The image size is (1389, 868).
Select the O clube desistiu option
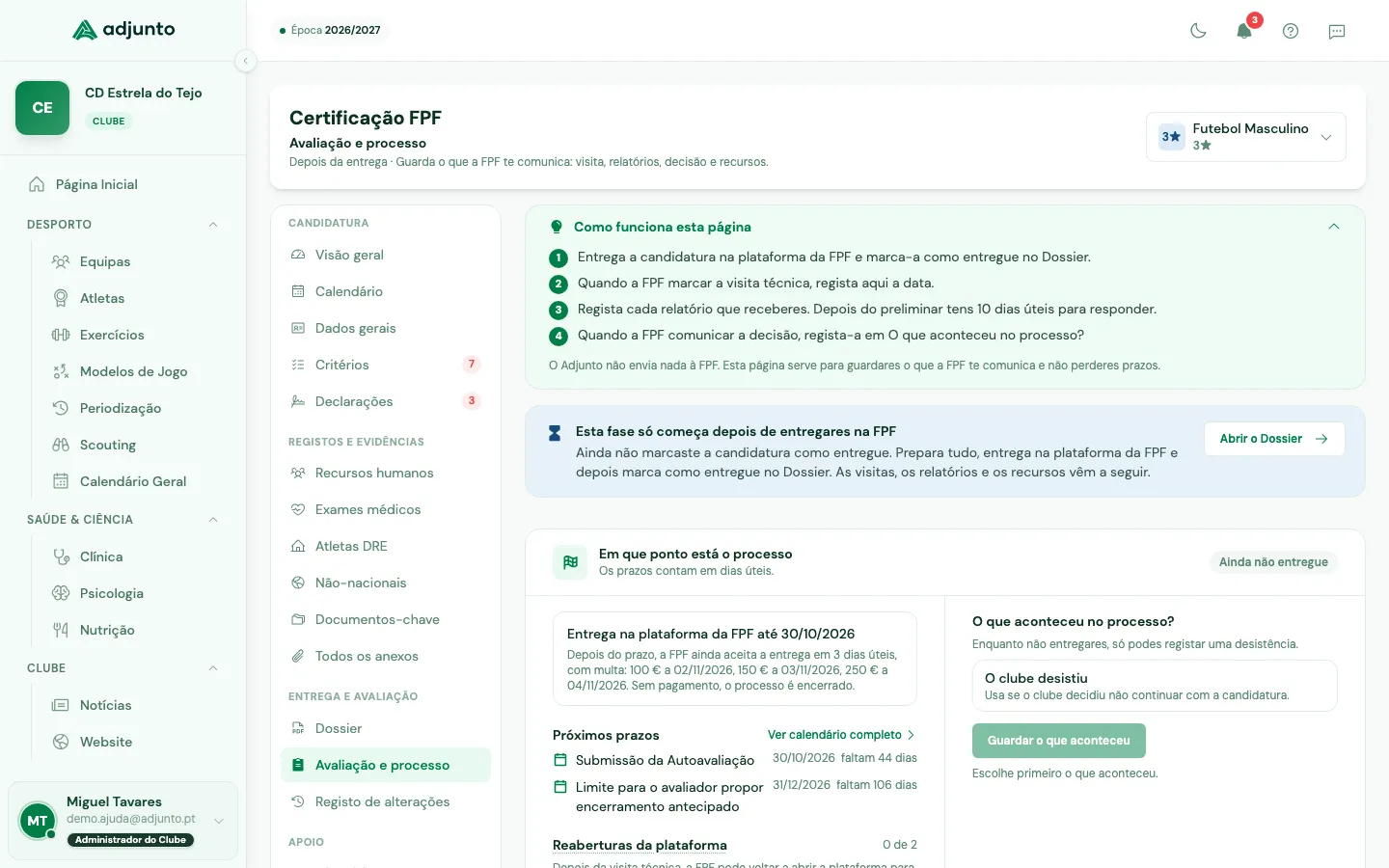1155,686
